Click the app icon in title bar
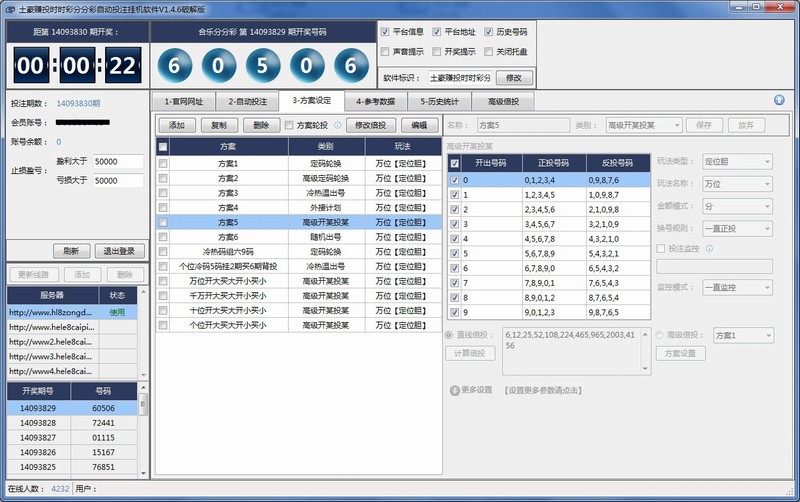 tap(9, 8)
